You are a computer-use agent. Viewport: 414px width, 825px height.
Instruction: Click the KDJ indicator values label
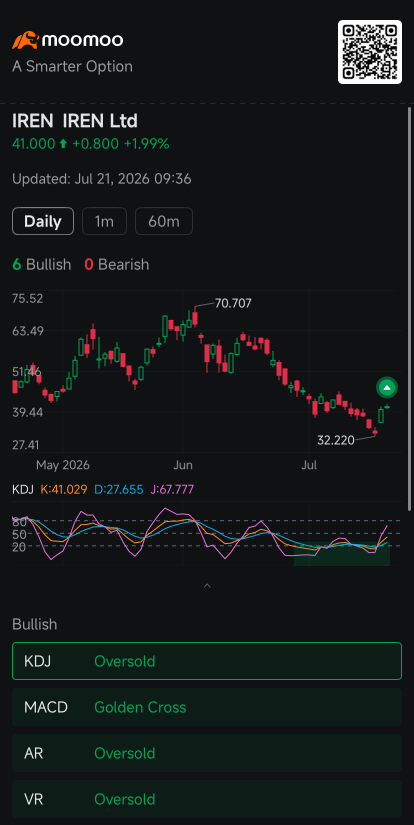(103, 490)
